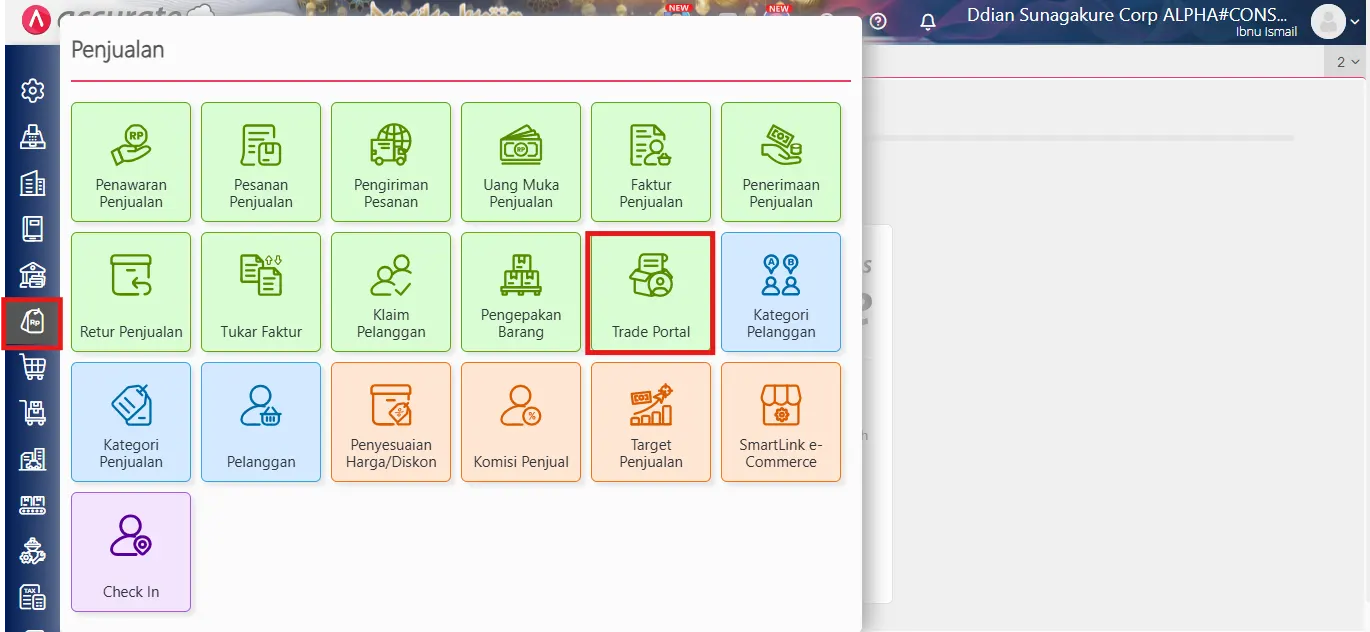Image resolution: width=1370 pixels, height=632 pixels.
Task: Select the highlighted Penjualan sidebar icon
Action: click(32, 322)
